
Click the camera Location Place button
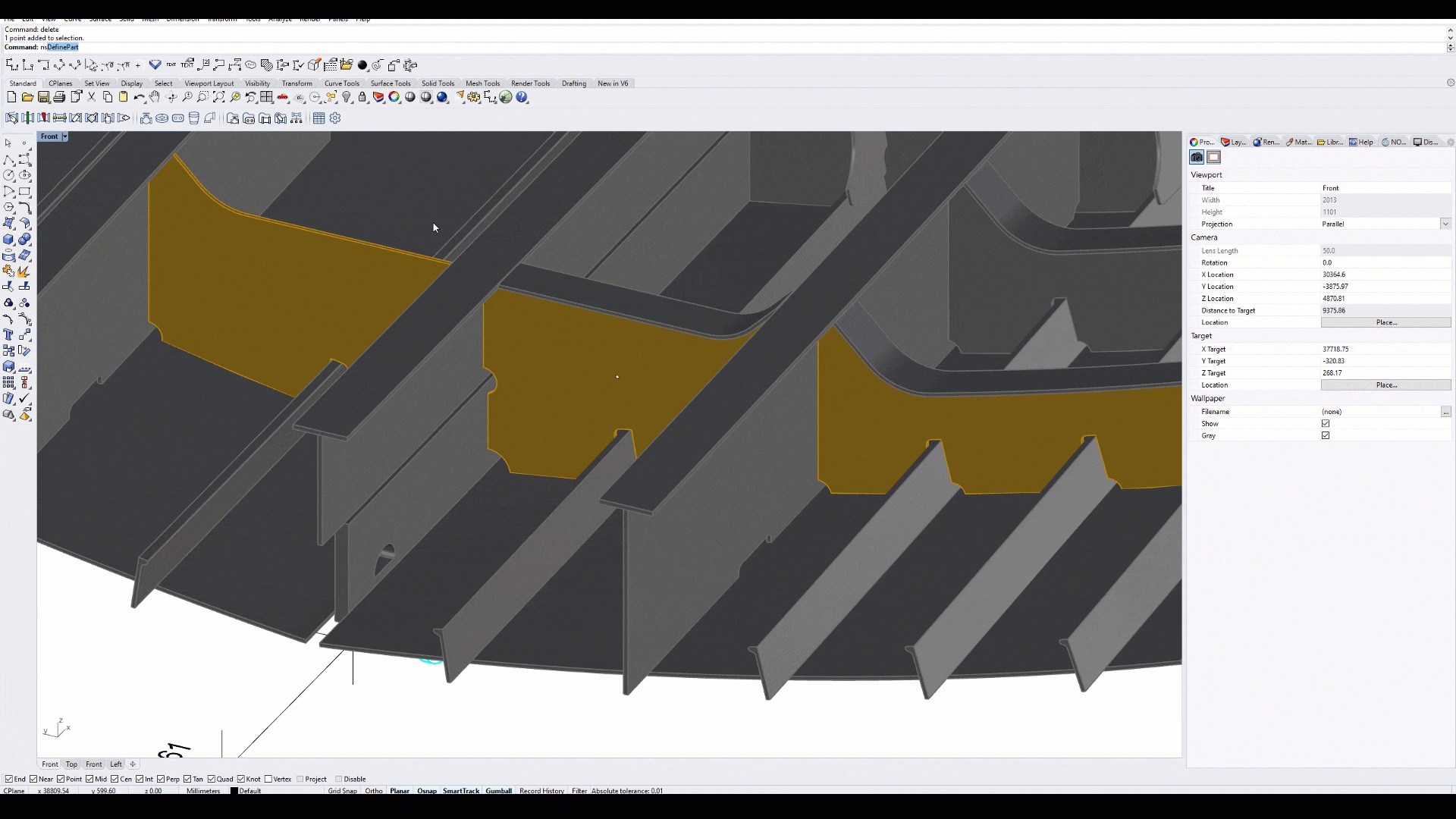click(1385, 322)
